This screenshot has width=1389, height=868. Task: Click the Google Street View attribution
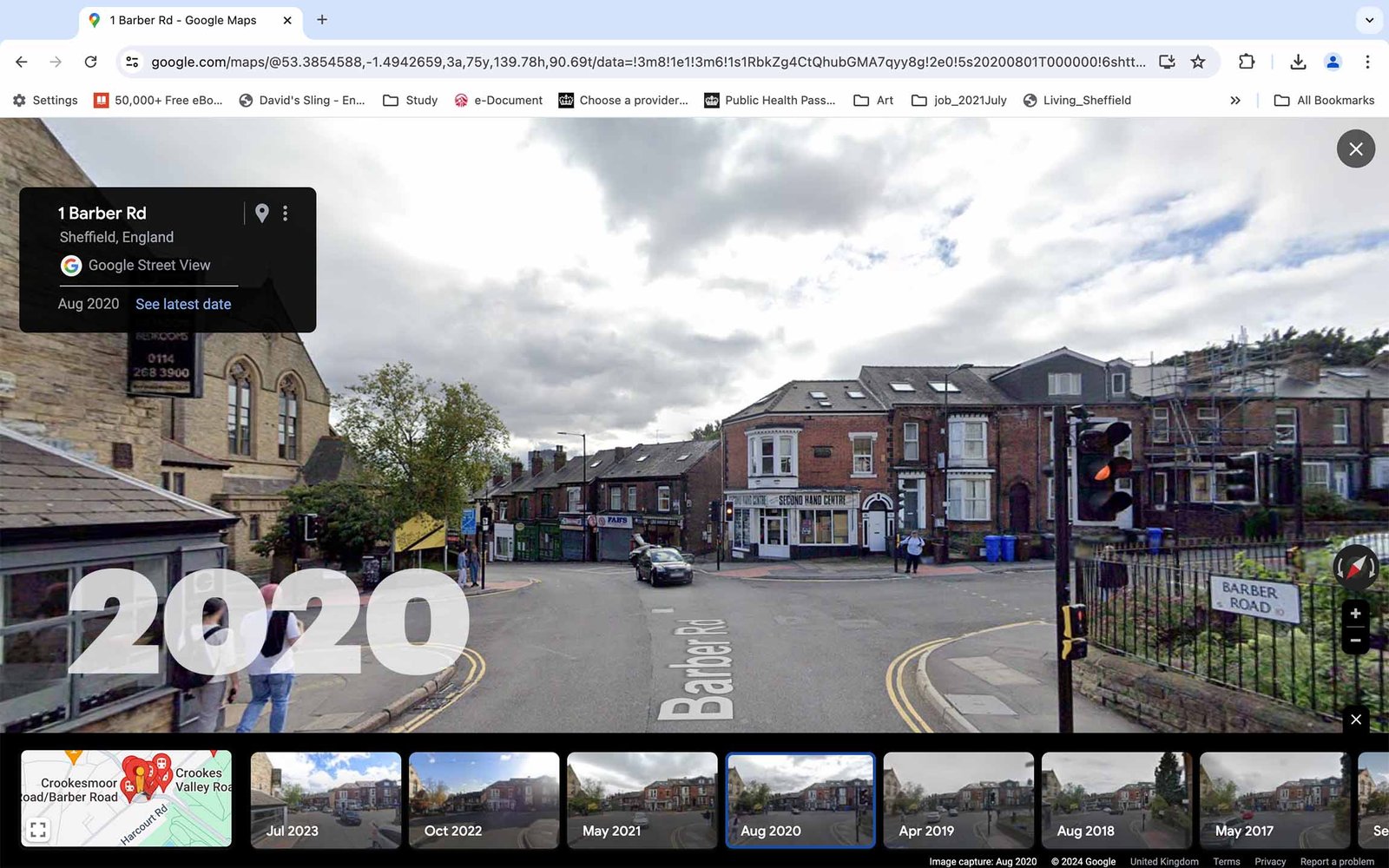click(x=135, y=266)
